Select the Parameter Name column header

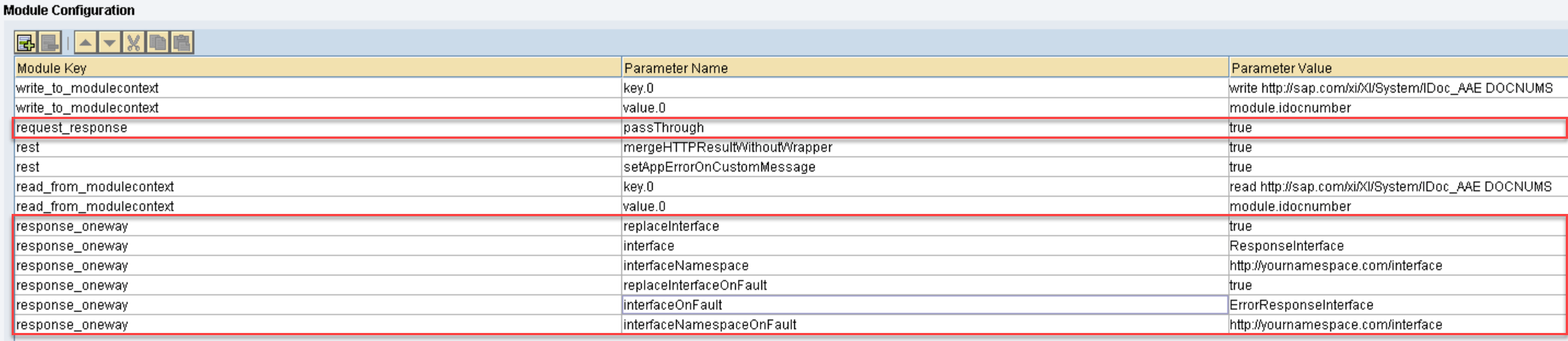click(925, 68)
